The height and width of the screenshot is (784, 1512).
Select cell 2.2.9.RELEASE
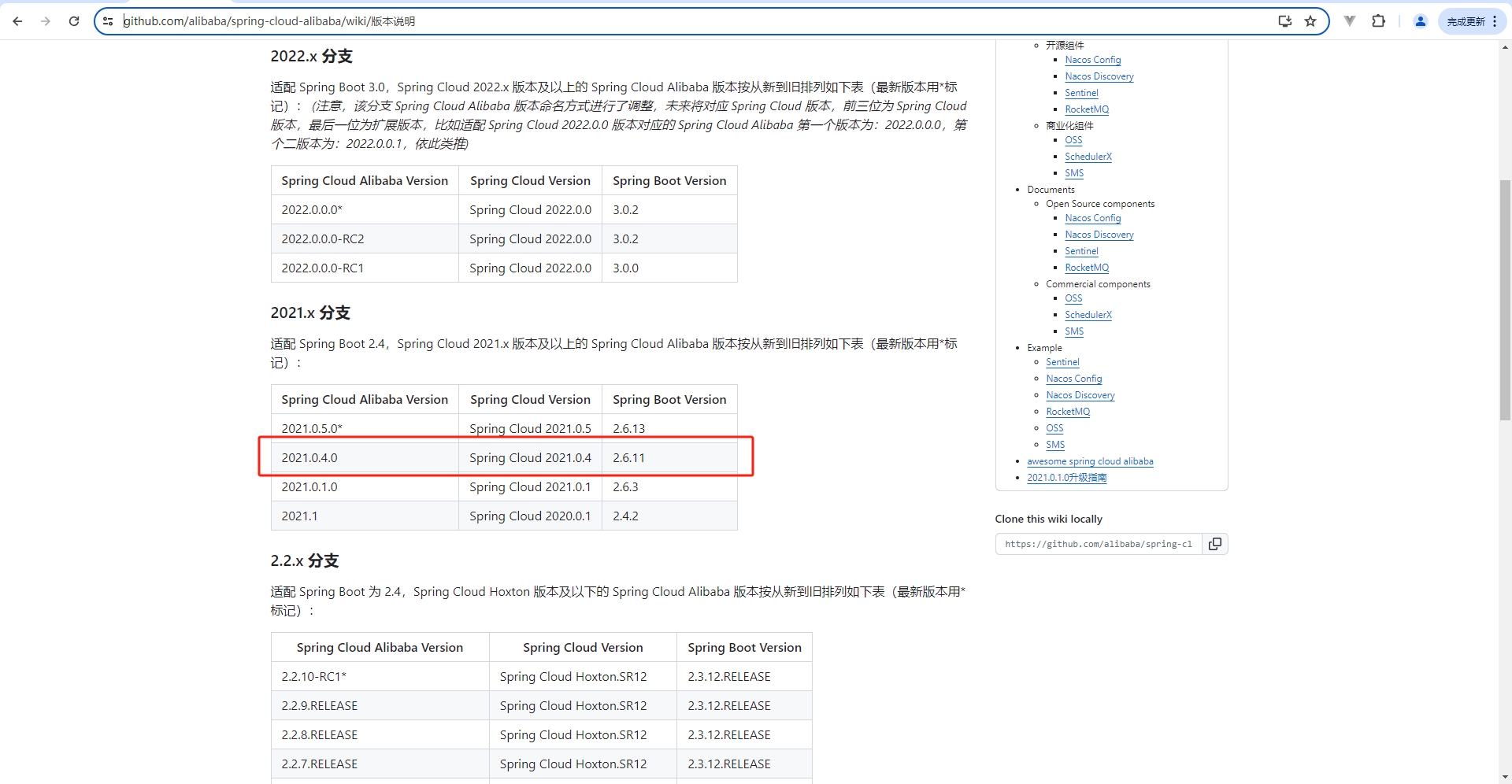pyautogui.click(x=380, y=706)
